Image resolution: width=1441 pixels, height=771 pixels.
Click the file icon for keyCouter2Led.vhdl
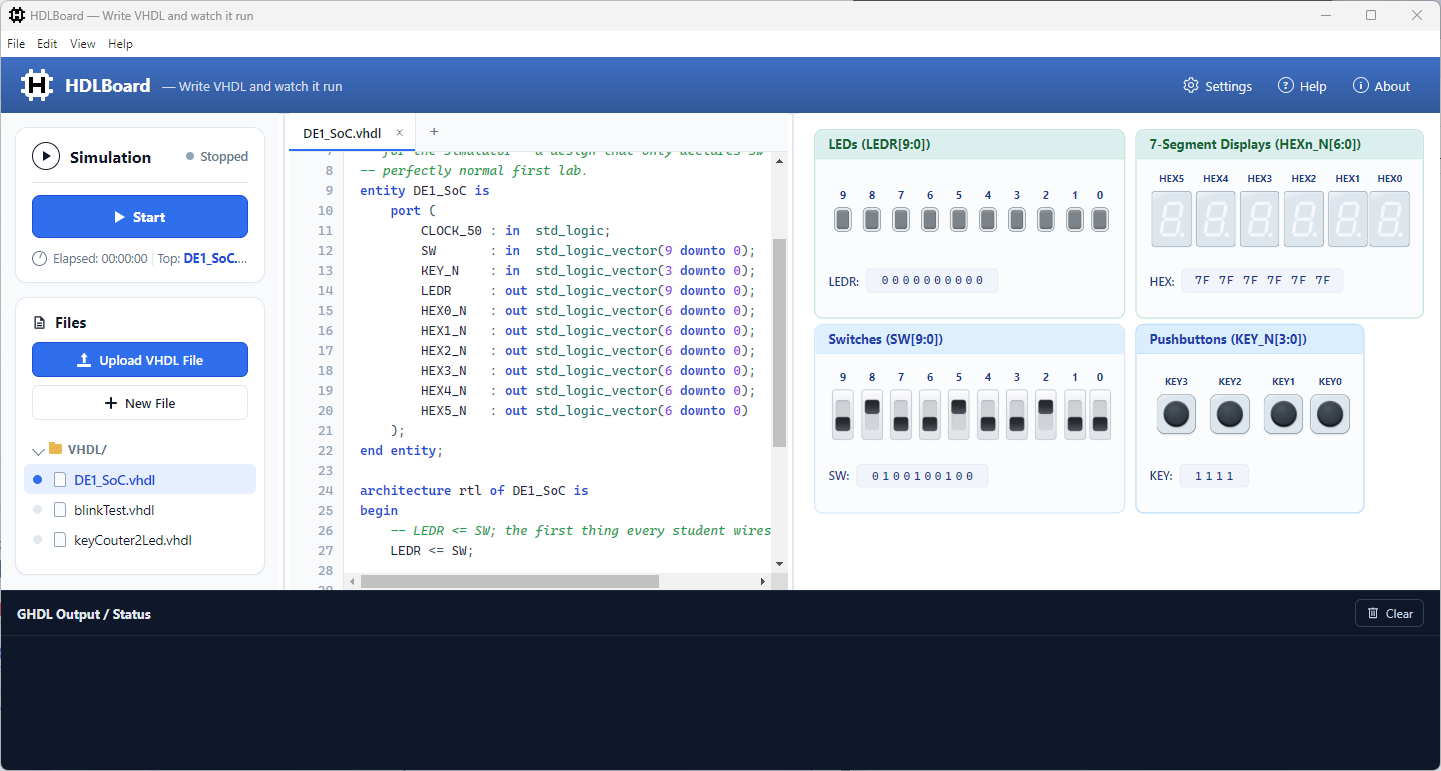(x=60, y=540)
